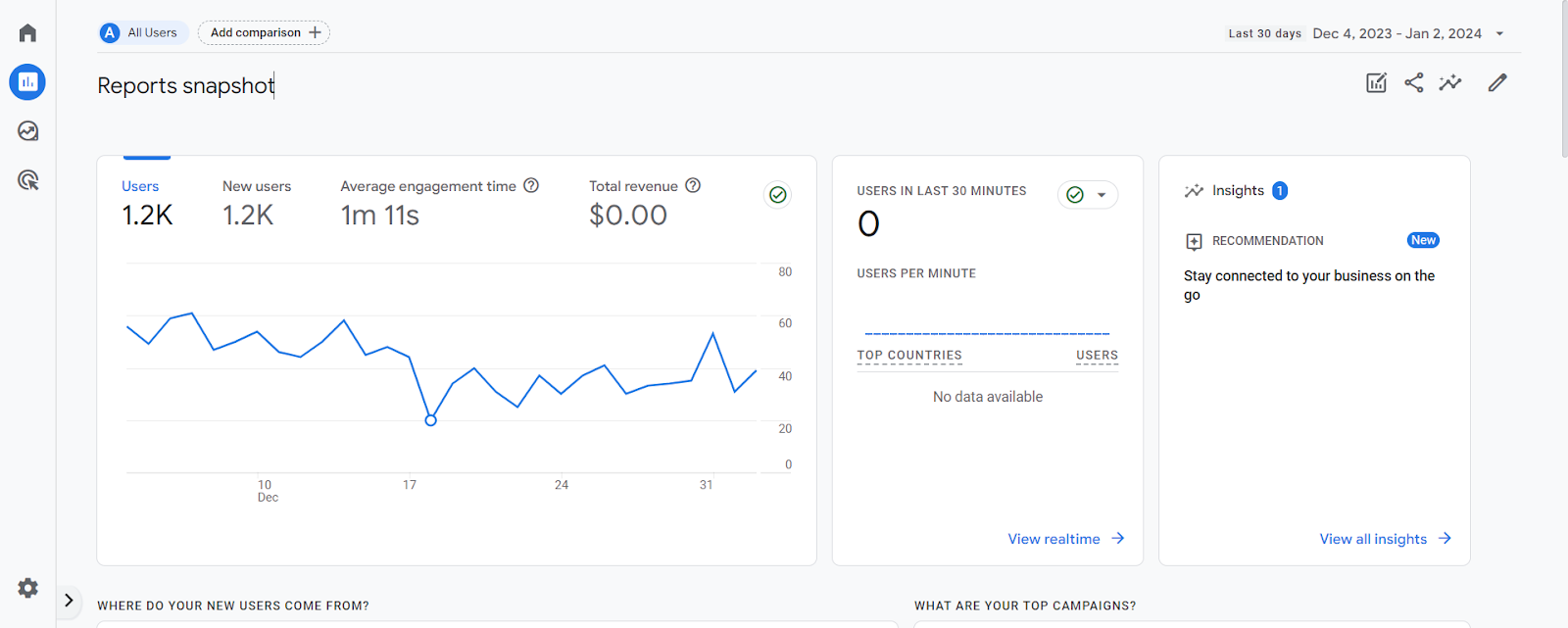The image size is (1568, 628).
Task: Click the plus icon in Add comparison
Action: point(315,32)
